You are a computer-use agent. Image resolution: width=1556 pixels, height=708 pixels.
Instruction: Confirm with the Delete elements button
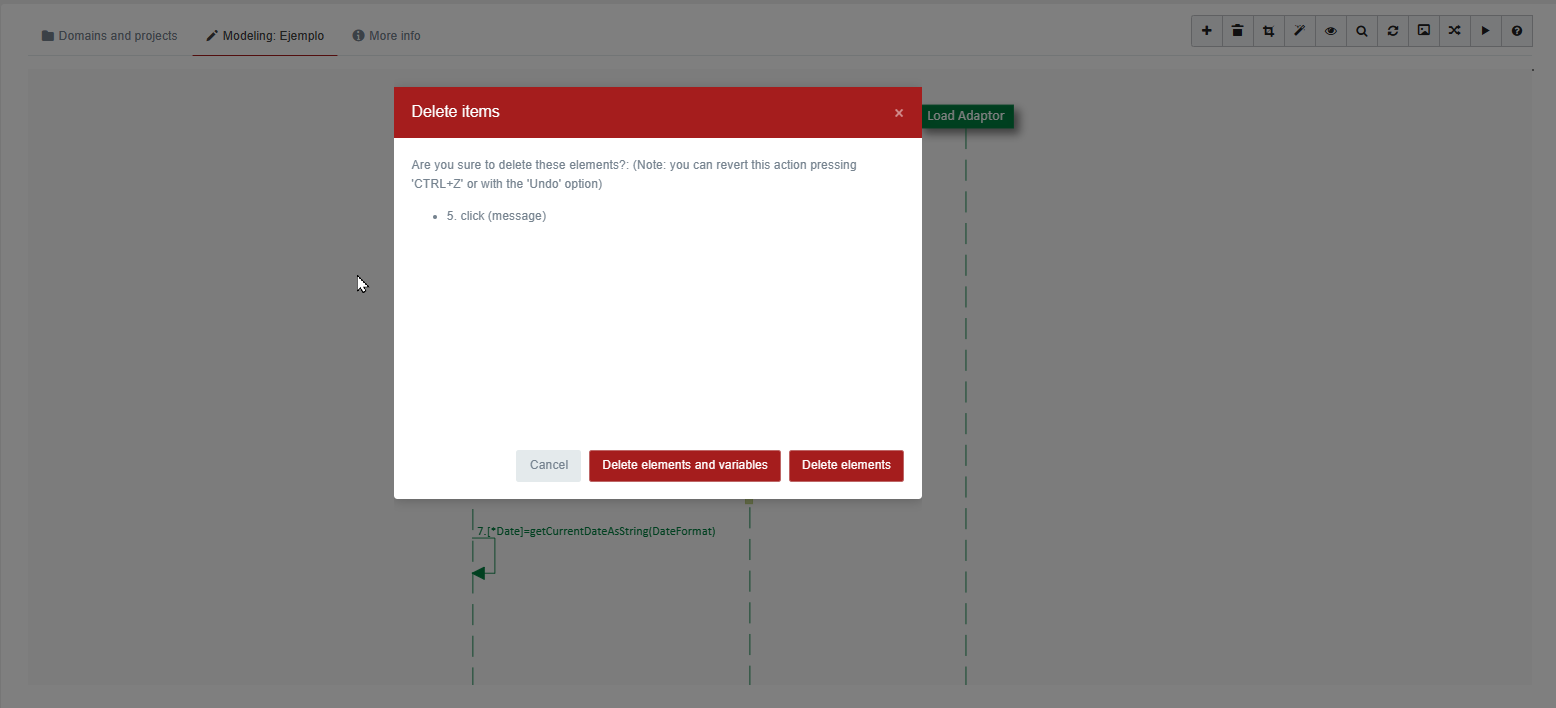(846, 465)
